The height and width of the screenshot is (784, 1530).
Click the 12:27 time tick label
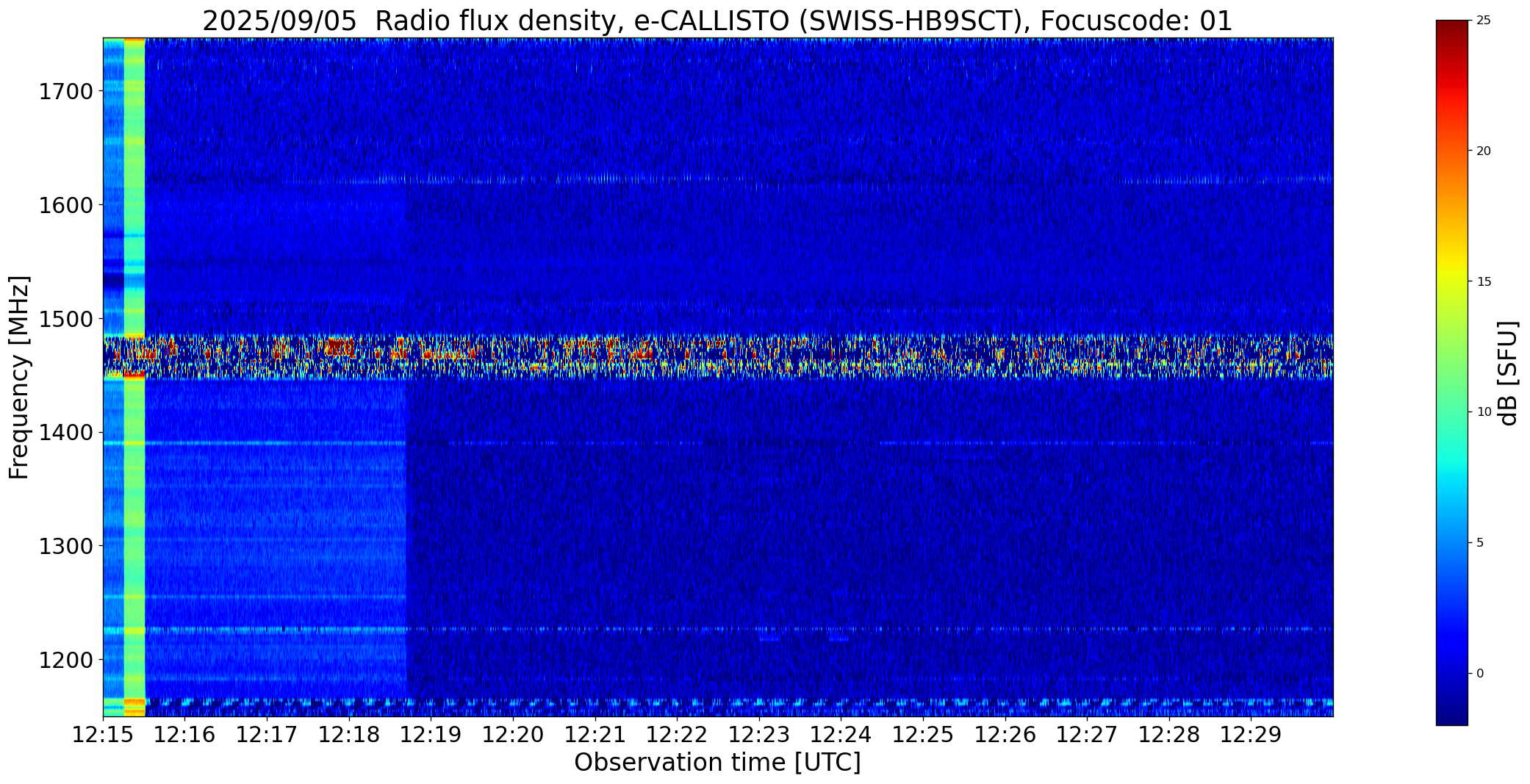(1088, 734)
